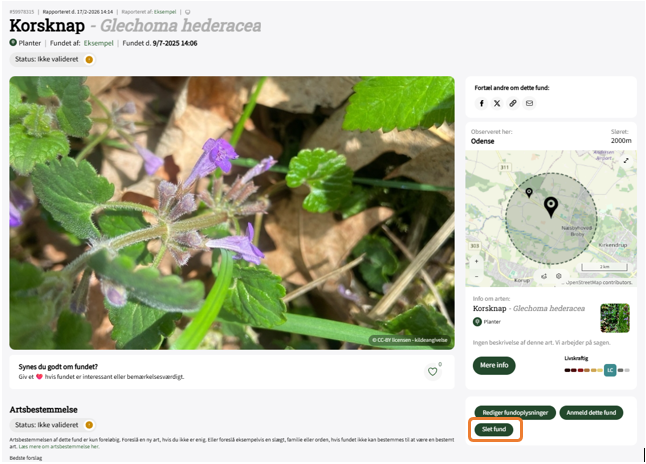Expand the map to fullscreen
Screen dimensions: 646x464
coord(626,160)
